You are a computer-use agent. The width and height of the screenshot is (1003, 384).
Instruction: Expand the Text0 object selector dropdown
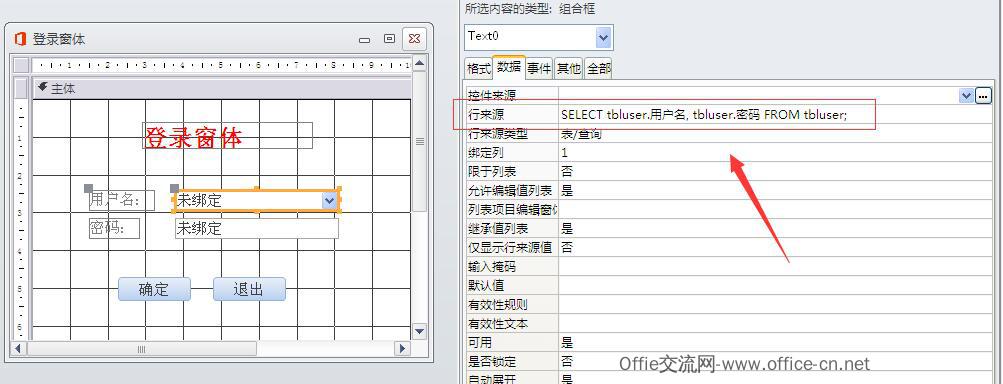point(603,38)
